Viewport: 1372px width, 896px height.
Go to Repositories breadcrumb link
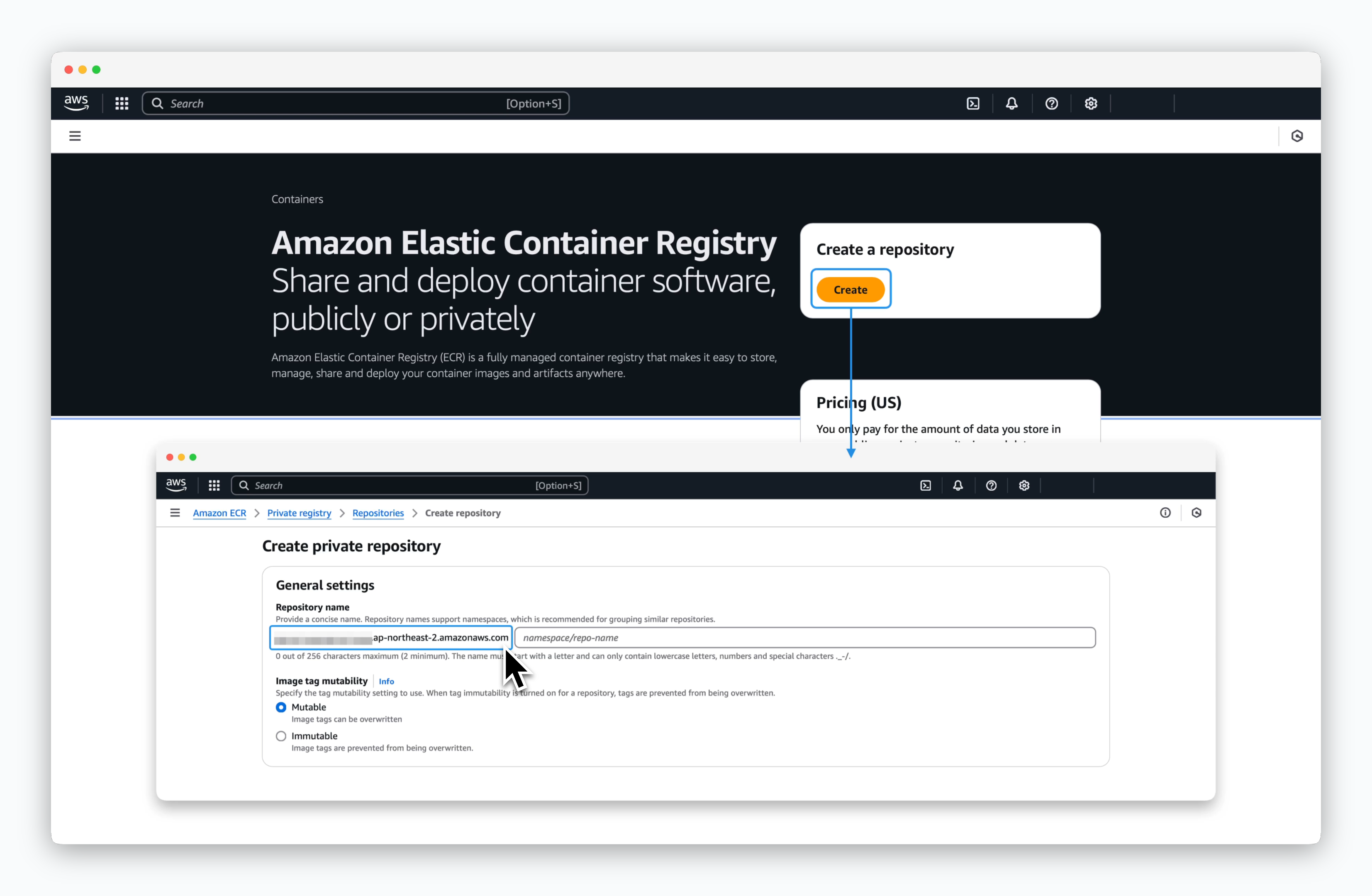[378, 513]
